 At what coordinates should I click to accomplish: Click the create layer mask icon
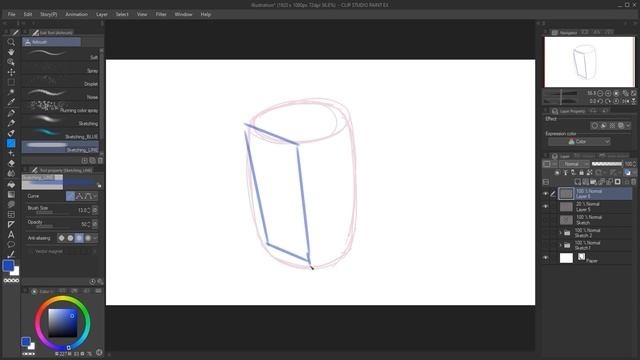click(x=618, y=182)
